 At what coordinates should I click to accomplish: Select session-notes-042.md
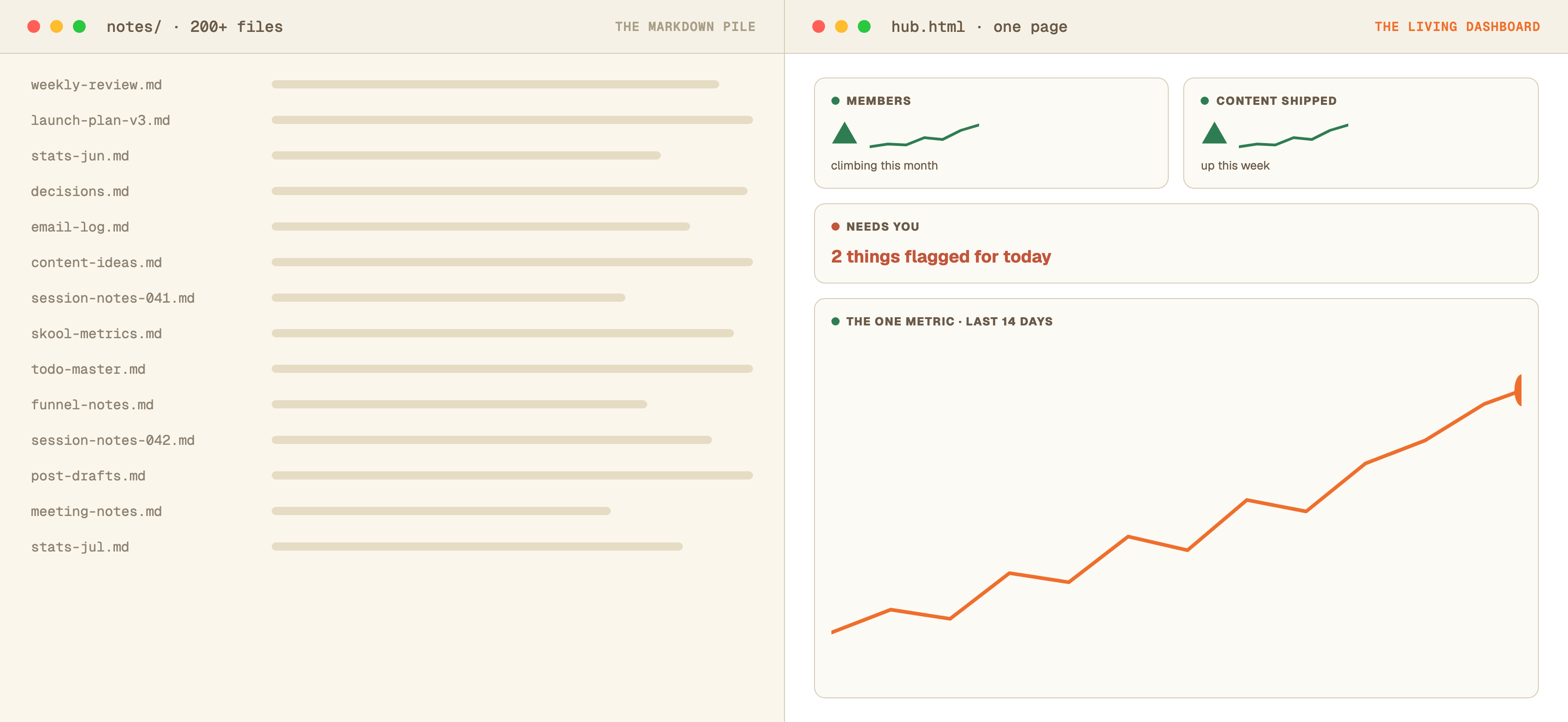pos(113,440)
